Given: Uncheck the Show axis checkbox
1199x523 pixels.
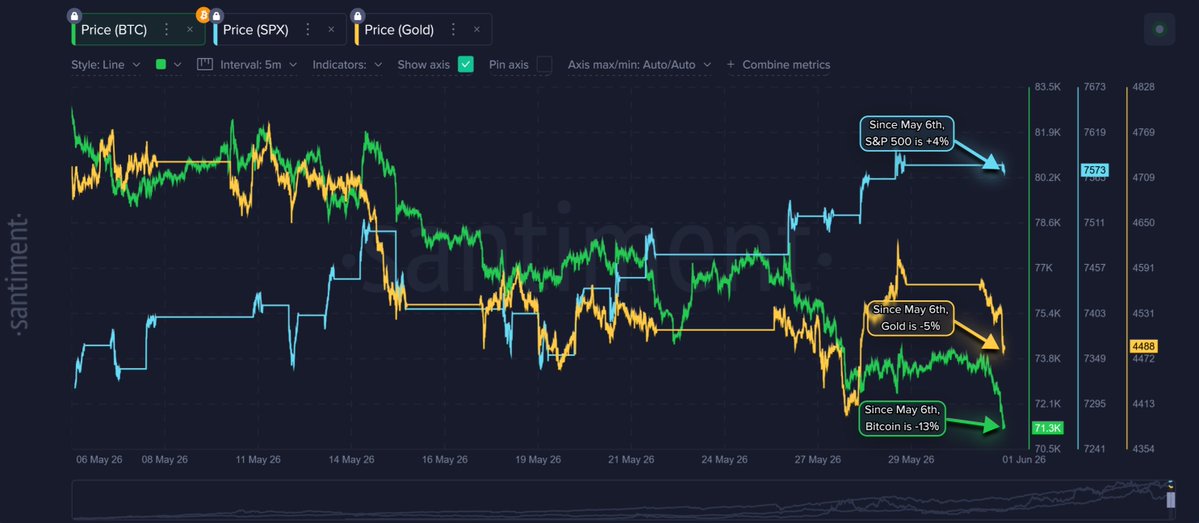Looking at the screenshot, I should (466, 65).
